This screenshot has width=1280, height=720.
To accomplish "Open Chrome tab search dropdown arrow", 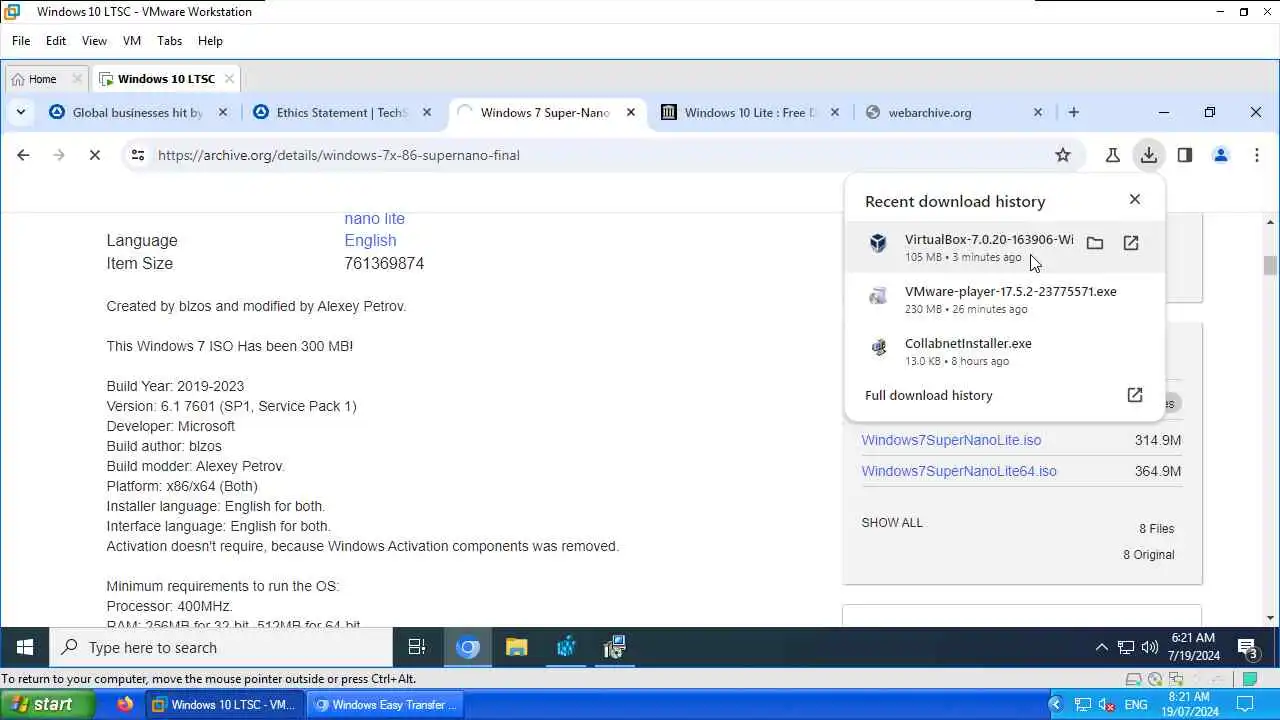I will tap(20, 112).
